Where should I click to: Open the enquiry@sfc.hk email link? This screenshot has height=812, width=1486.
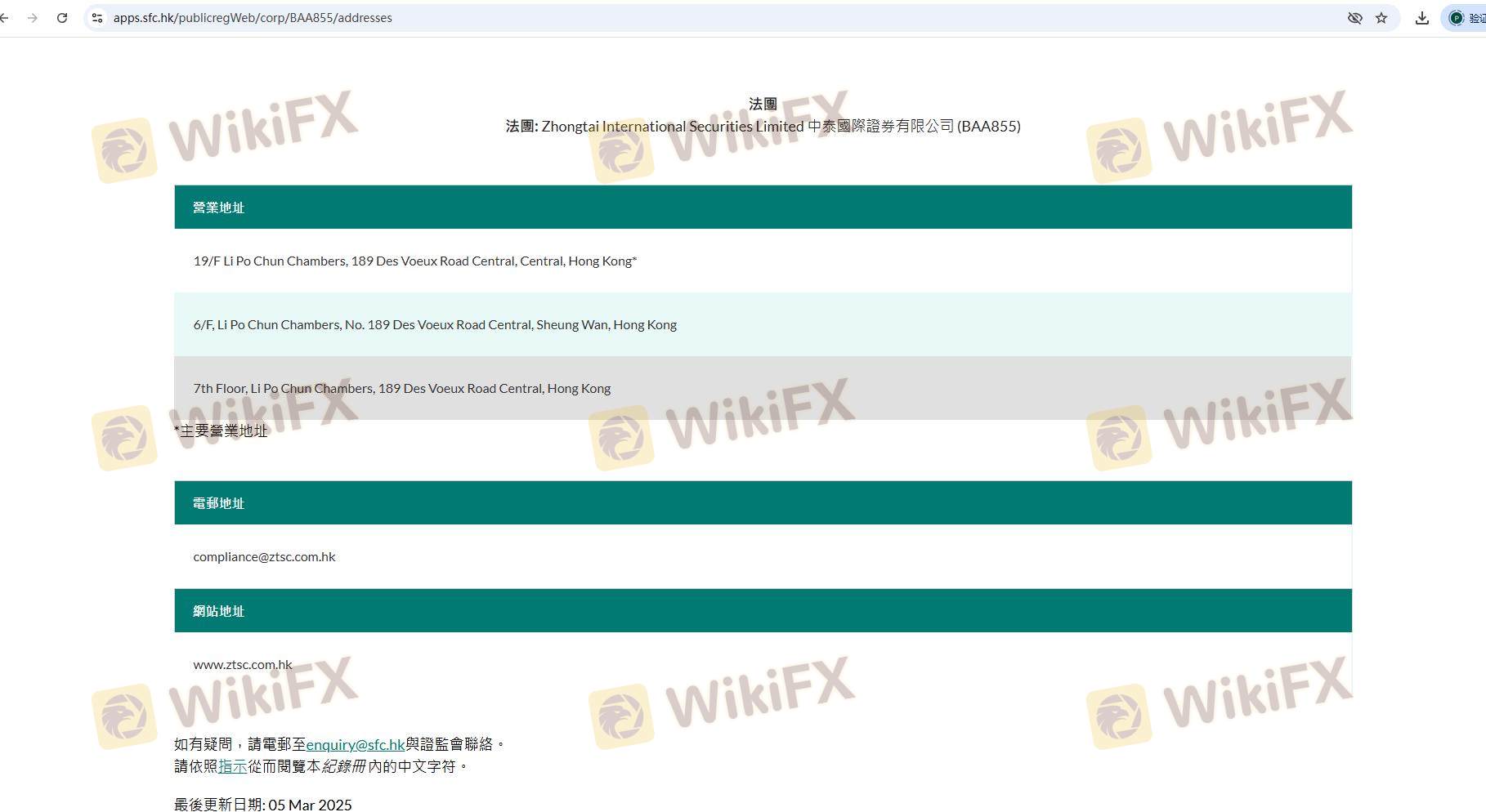click(x=356, y=744)
